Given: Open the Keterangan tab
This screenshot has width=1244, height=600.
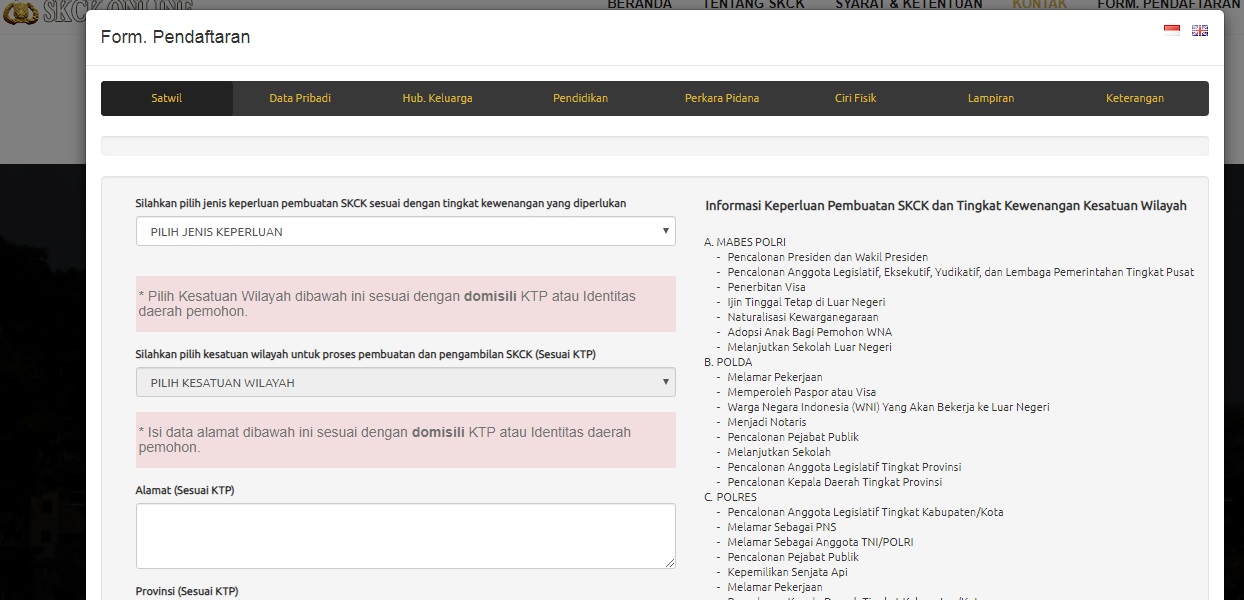Looking at the screenshot, I should [x=1135, y=98].
